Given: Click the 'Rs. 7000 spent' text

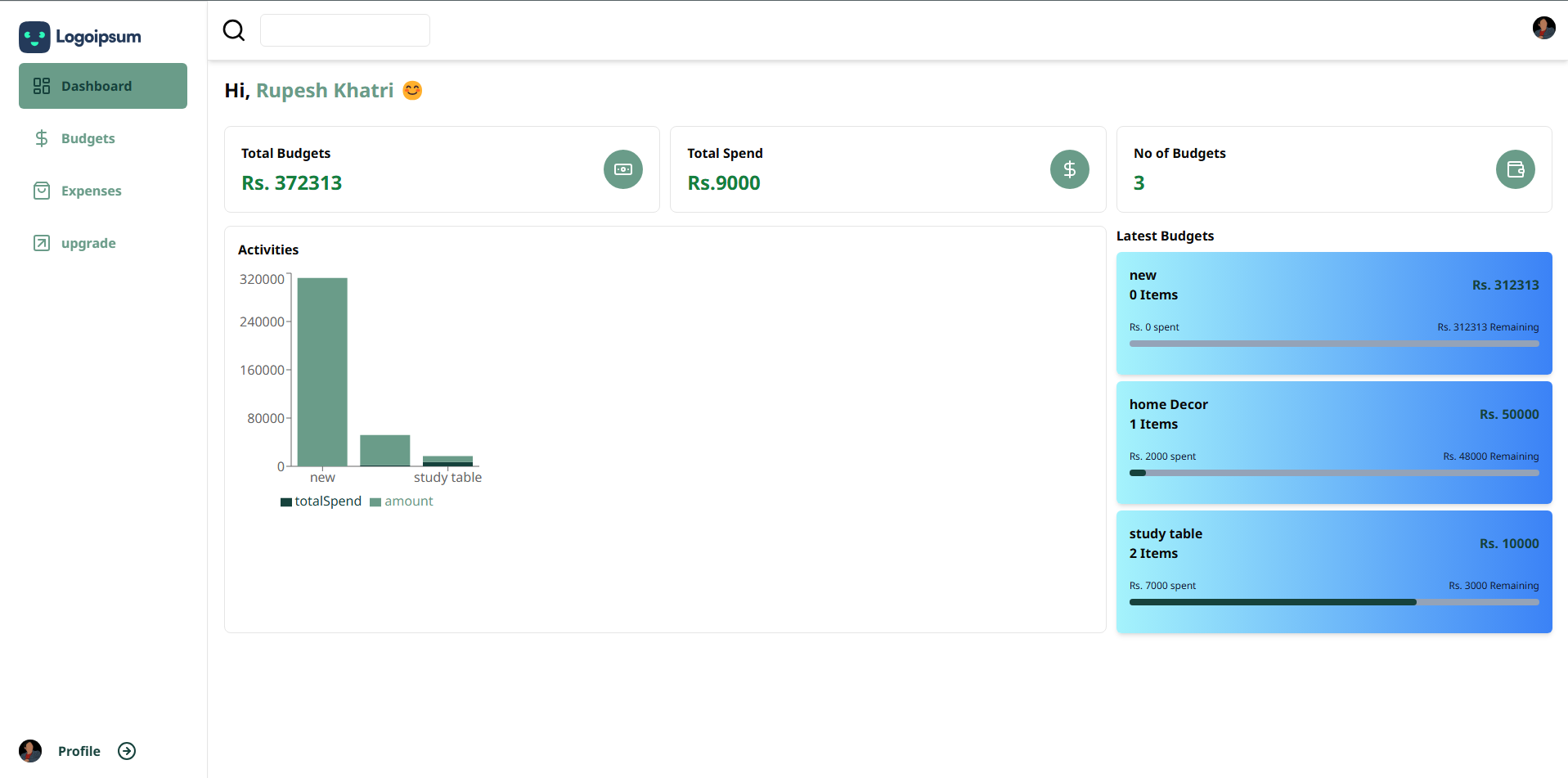Looking at the screenshot, I should [x=1162, y=586].
